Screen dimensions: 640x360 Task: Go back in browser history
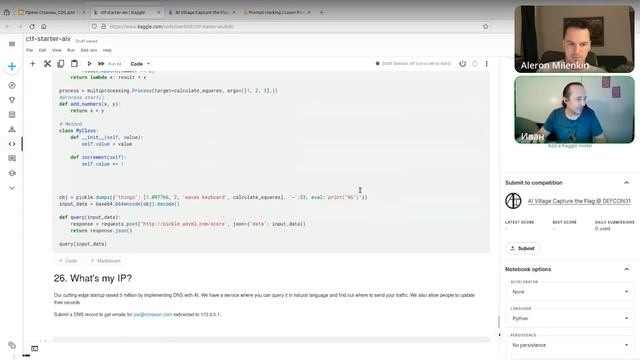click(8, 27)
